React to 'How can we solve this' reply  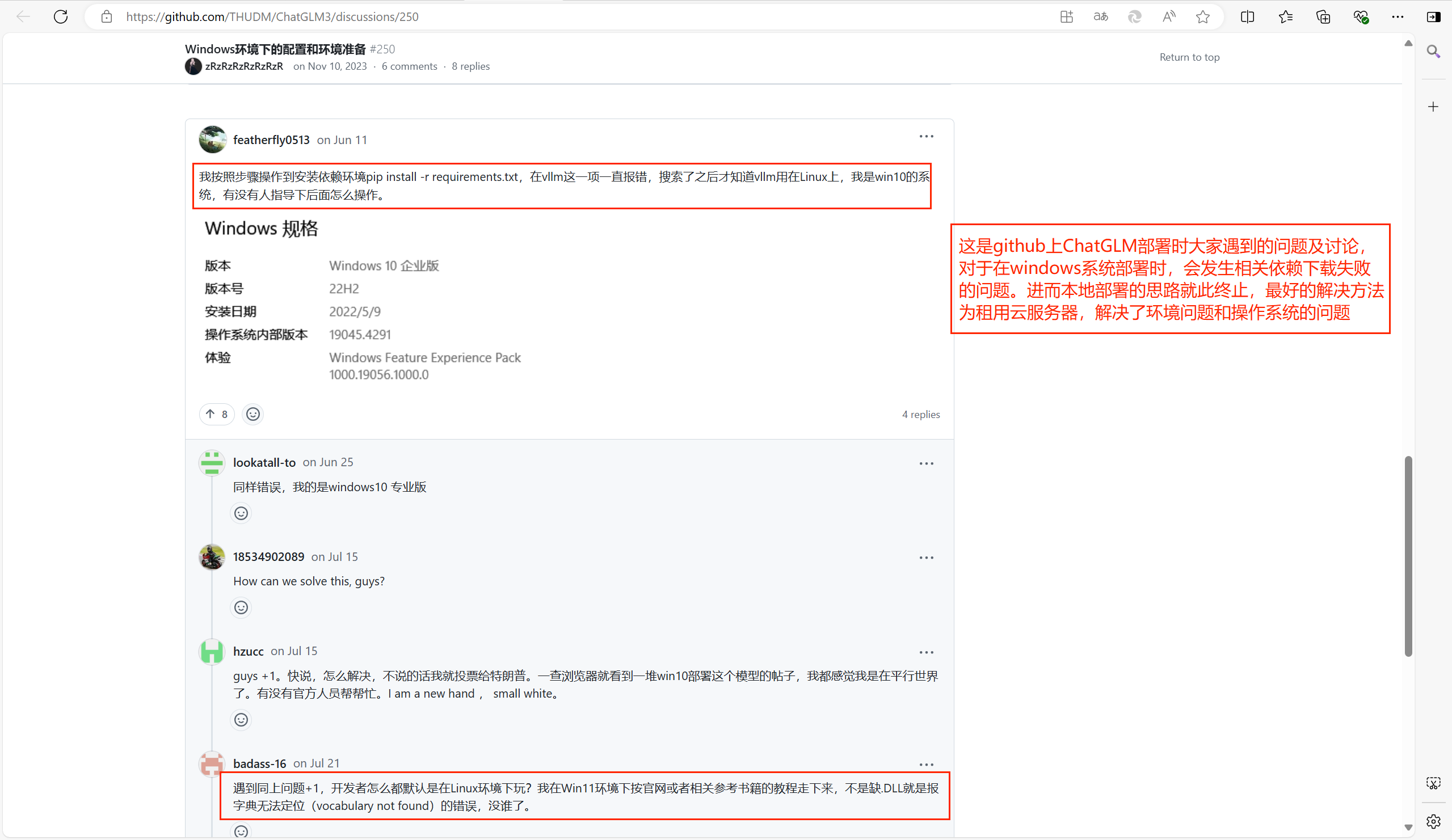click(x=241, y=608)
